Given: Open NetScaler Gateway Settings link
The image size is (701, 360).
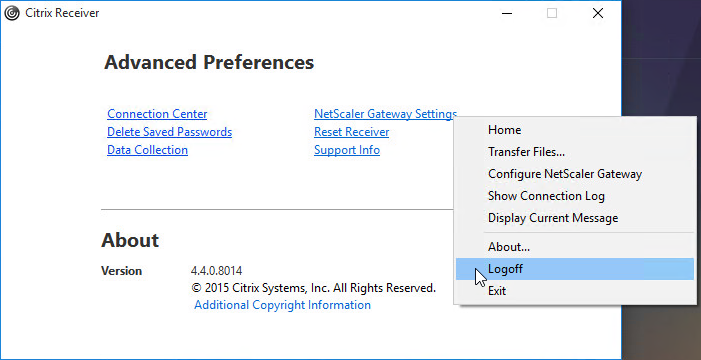Looking at the screenshot, I should 385,114.
